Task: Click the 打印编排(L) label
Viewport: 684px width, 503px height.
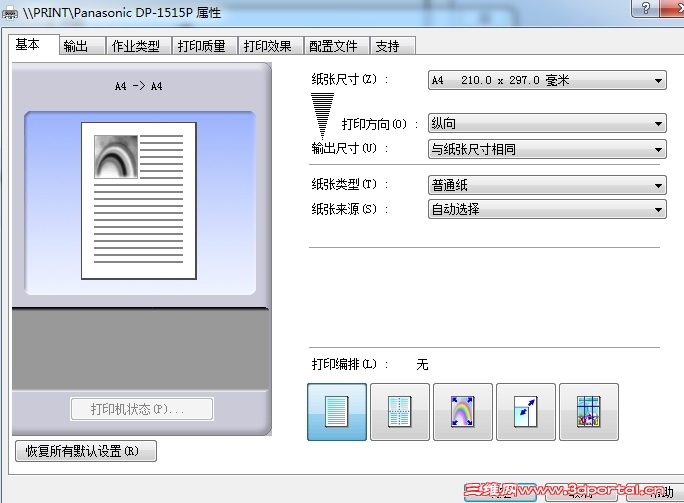Action: pos(349,364)
